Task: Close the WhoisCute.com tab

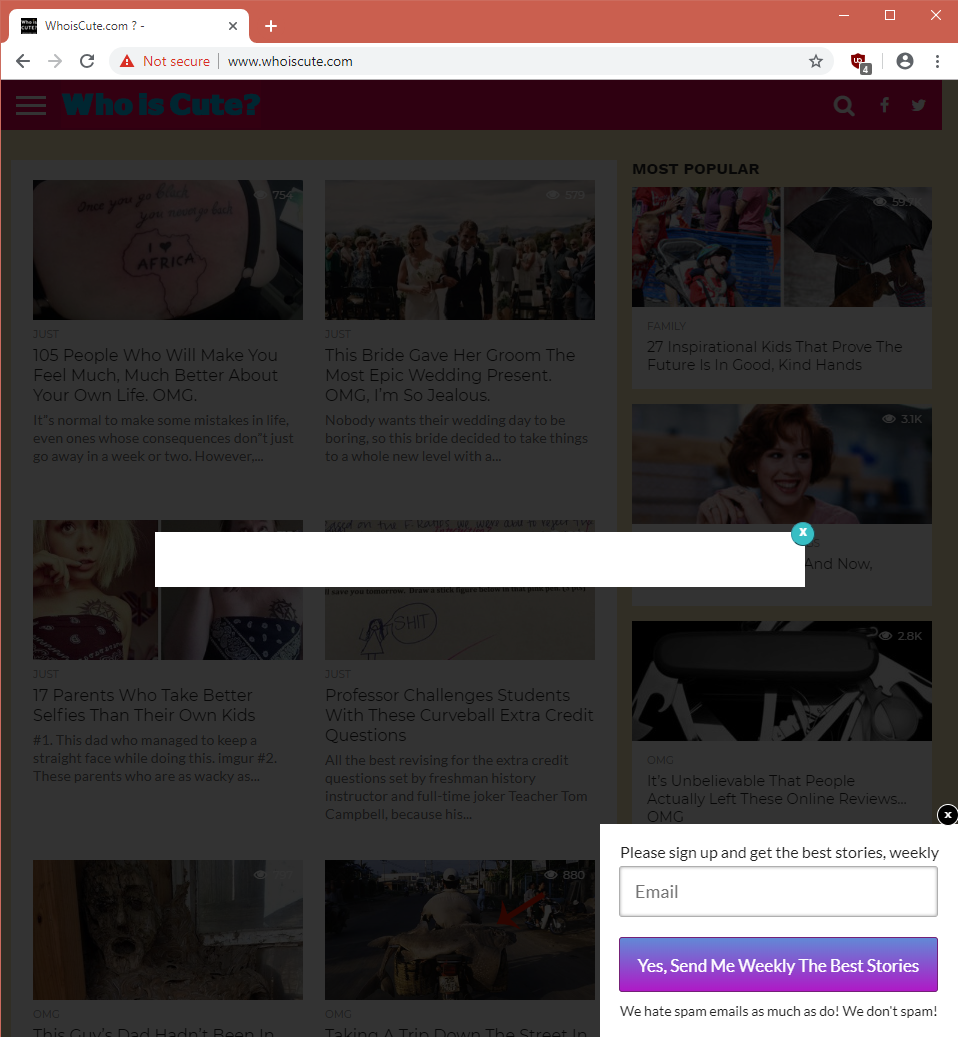Action: coord(233,26)
